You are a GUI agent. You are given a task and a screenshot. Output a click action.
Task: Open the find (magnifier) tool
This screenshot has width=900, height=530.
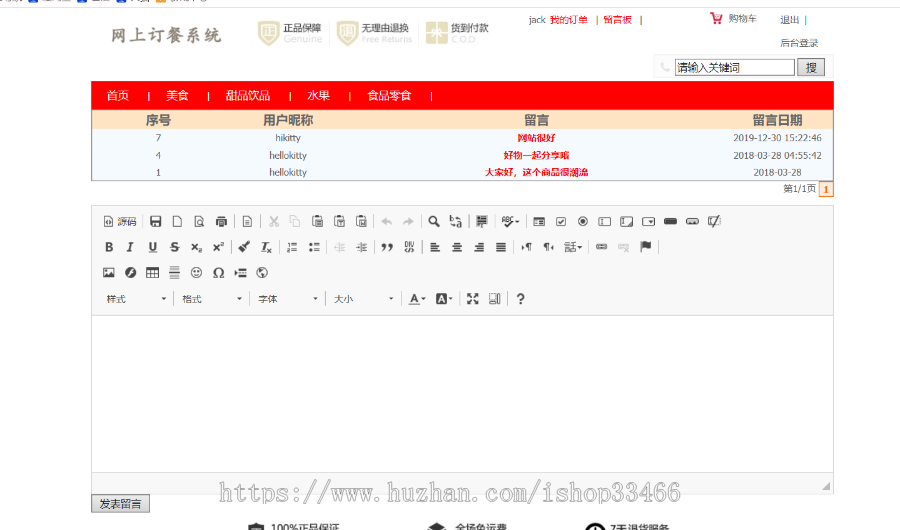click(x=434, y=221)
